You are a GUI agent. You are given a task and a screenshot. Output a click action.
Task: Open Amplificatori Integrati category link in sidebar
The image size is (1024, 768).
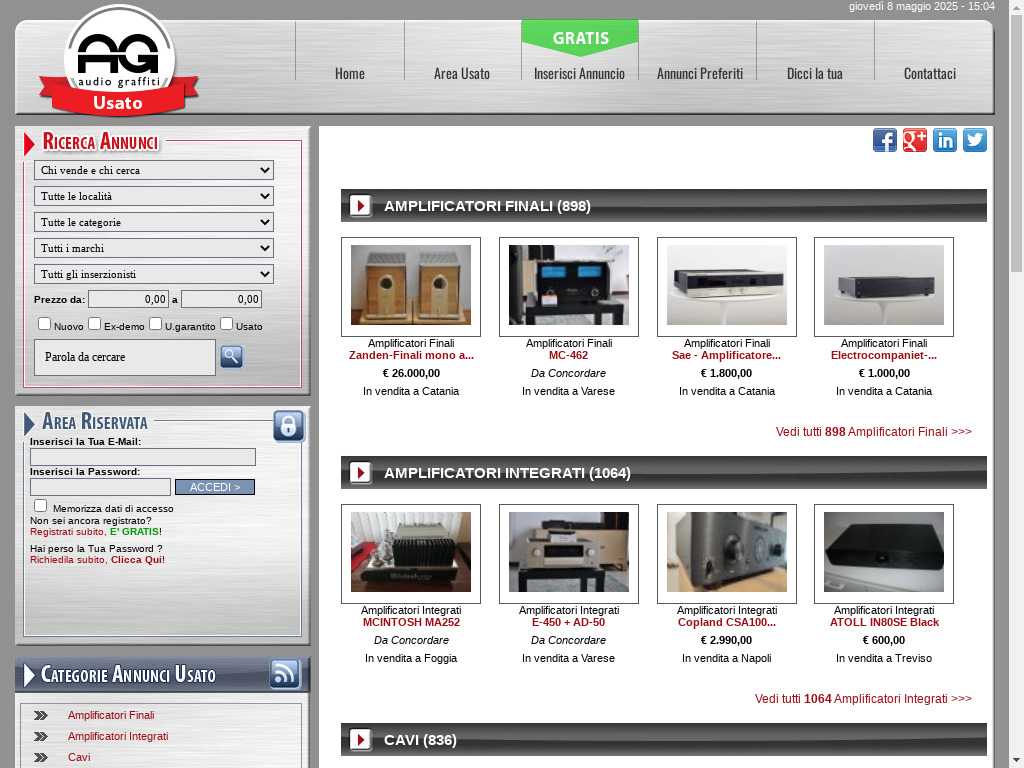118,737
